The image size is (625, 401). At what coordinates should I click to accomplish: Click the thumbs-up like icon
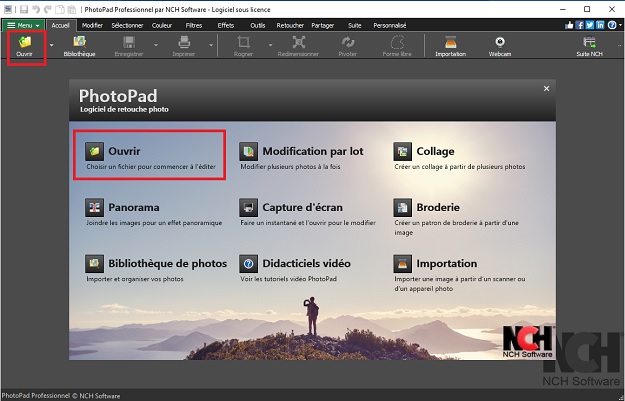[x=569, y=25]
